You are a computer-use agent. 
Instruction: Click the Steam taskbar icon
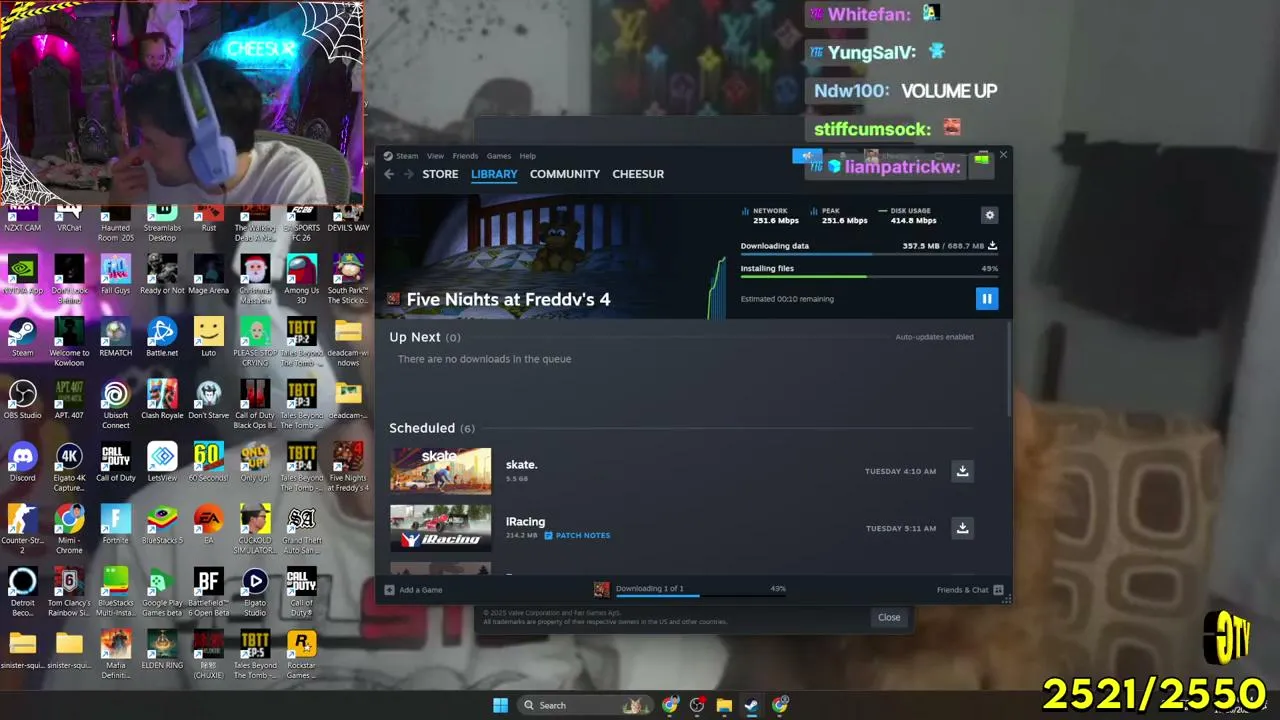coord(751,705)
